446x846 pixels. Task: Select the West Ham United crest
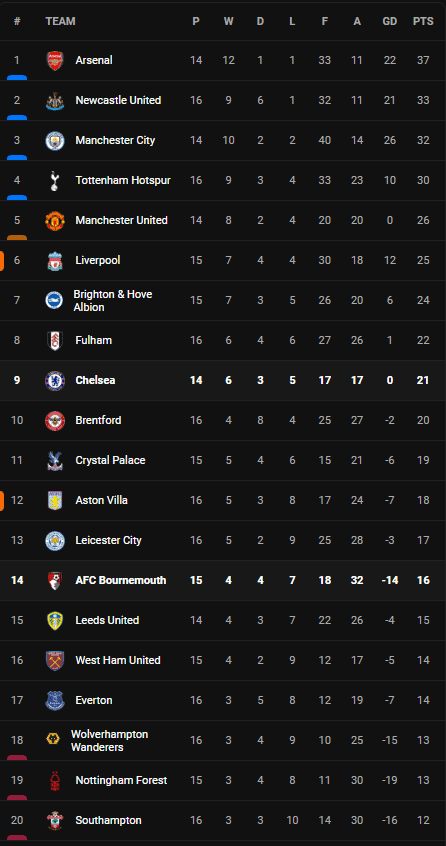coord(54,660)
